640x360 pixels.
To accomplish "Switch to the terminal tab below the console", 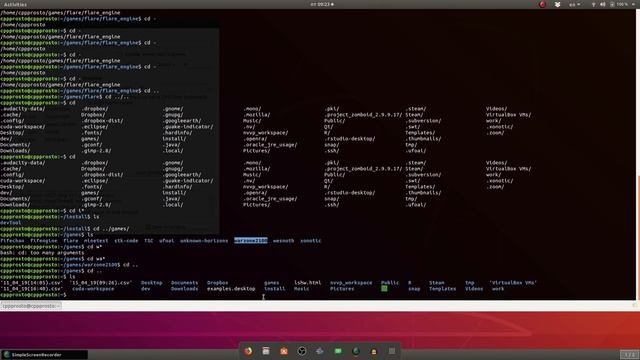I will click(31, 306).
